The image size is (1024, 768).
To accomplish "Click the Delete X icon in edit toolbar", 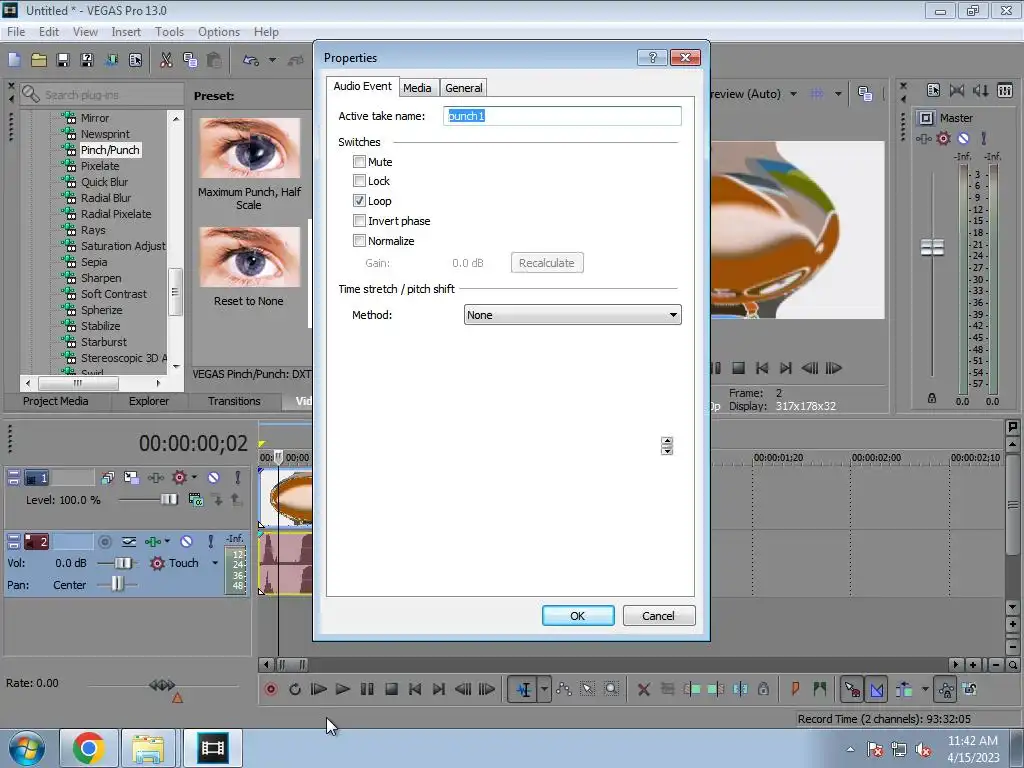I will [643, 689].
